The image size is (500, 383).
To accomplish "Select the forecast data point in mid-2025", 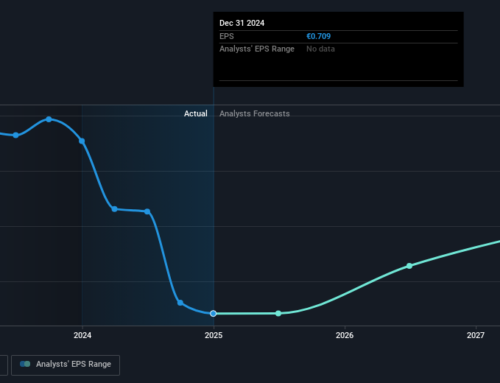I will tap(278, 313).
